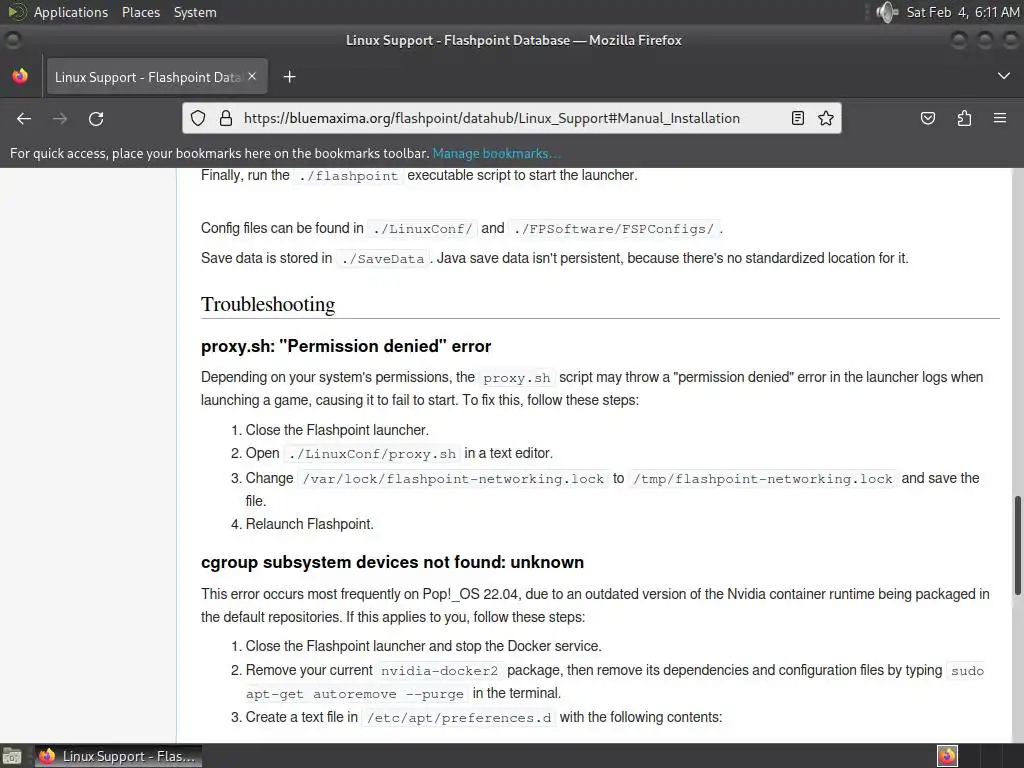
Task: Click the ./FPSoftware/FSPConfigs/ code text
Action: point(614,229)
